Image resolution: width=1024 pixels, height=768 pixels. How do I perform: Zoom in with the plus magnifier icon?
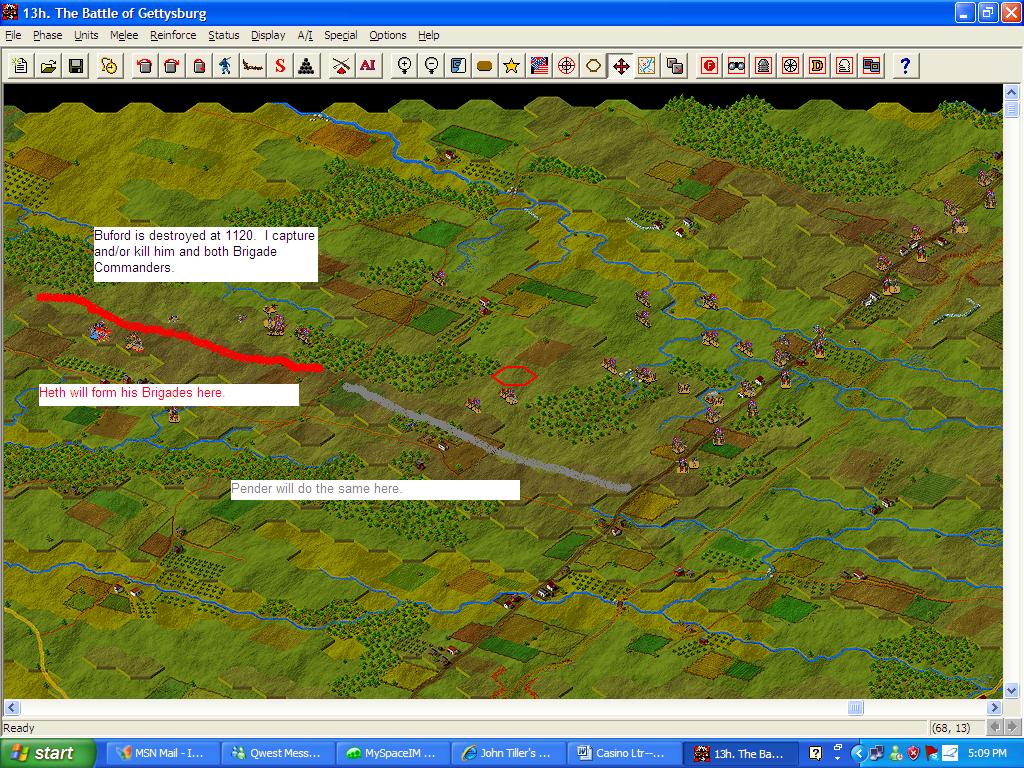(404, 66)
